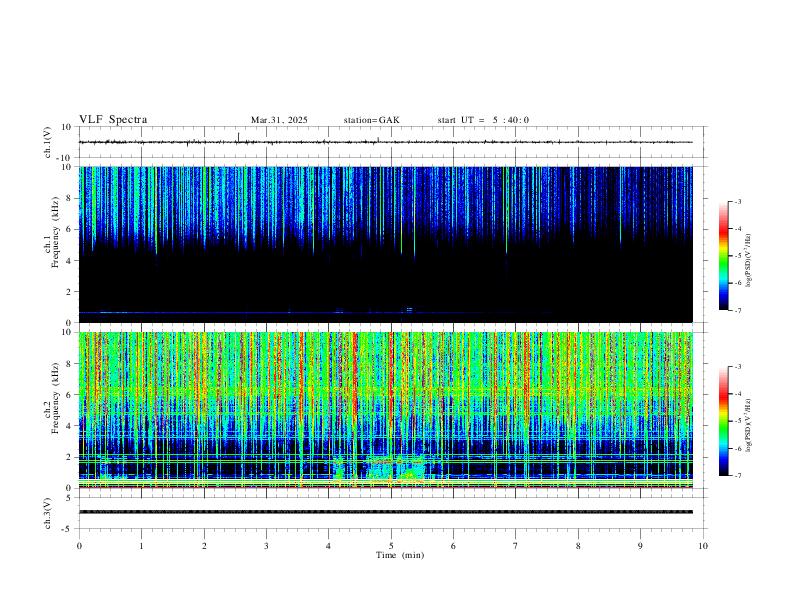Click time axis tick label "6"
The width and height of the screenshot is (792, 612).
coord(453,546)
